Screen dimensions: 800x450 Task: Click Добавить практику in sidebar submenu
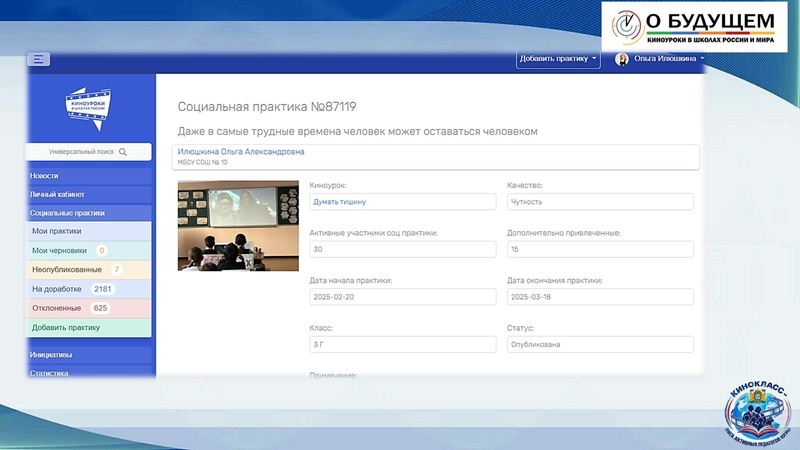tap(89, 328)
